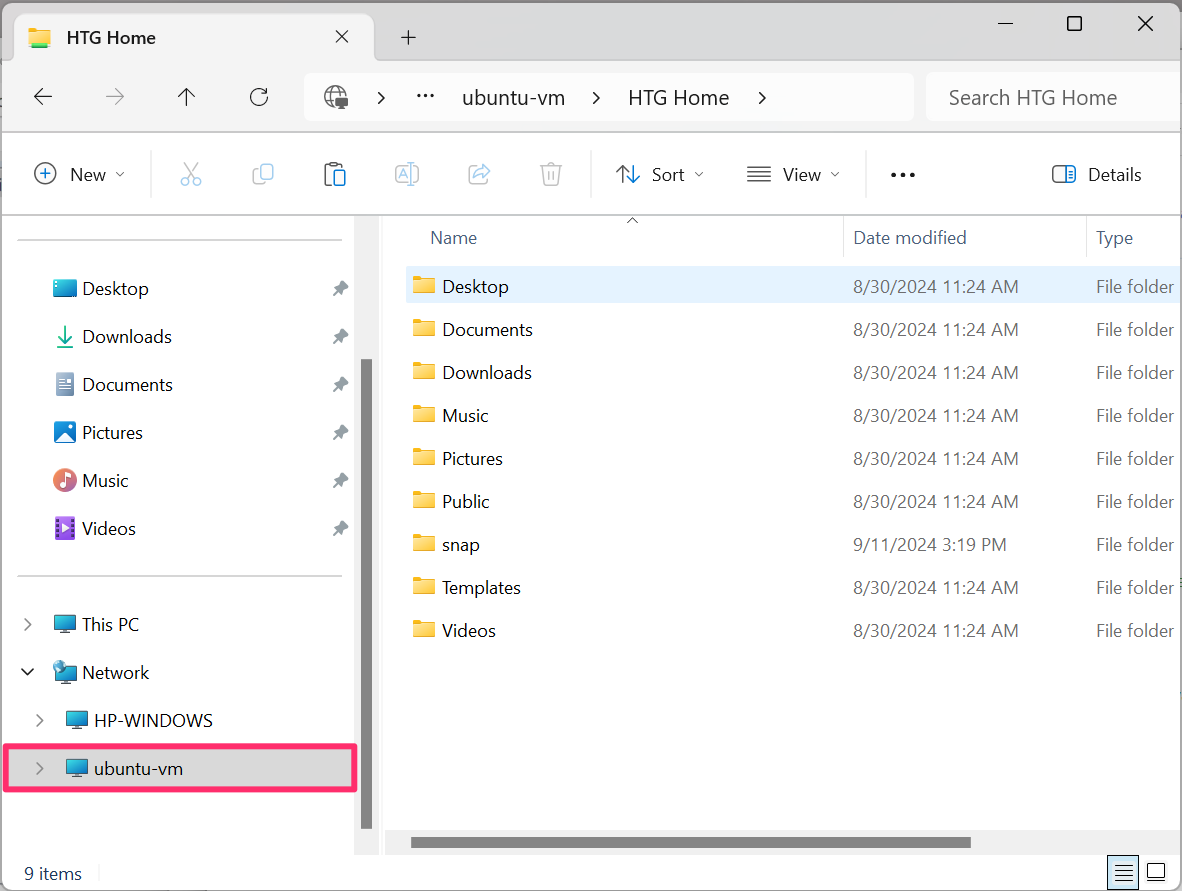1182x891 pixels.
Task: Refresh the HTG Home folder view
Action: click(259, 96)
